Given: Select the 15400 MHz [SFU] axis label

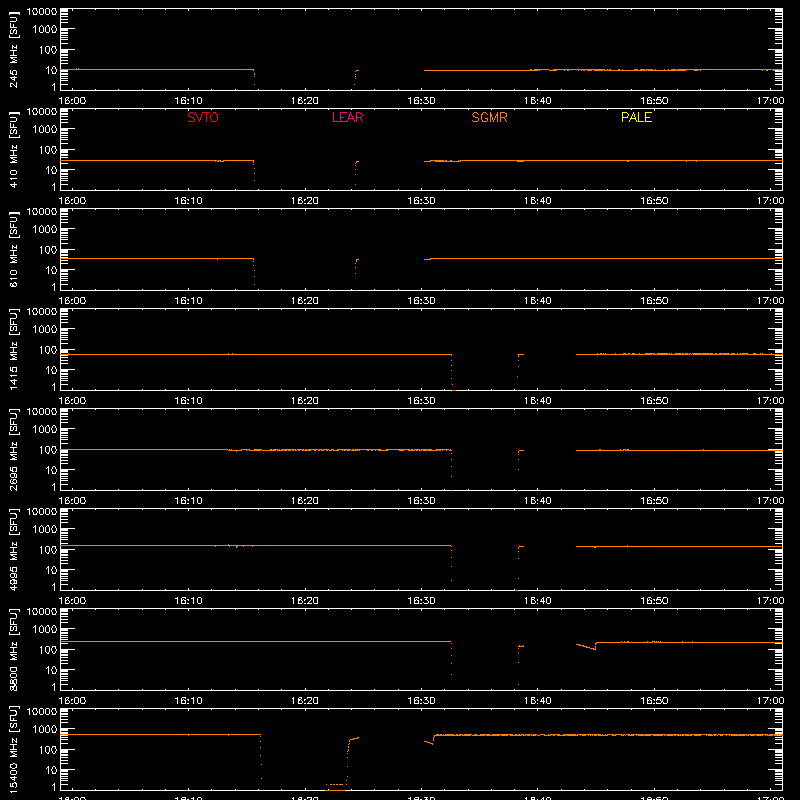Looking at the screenshot, I should click(x=14, y=749).
